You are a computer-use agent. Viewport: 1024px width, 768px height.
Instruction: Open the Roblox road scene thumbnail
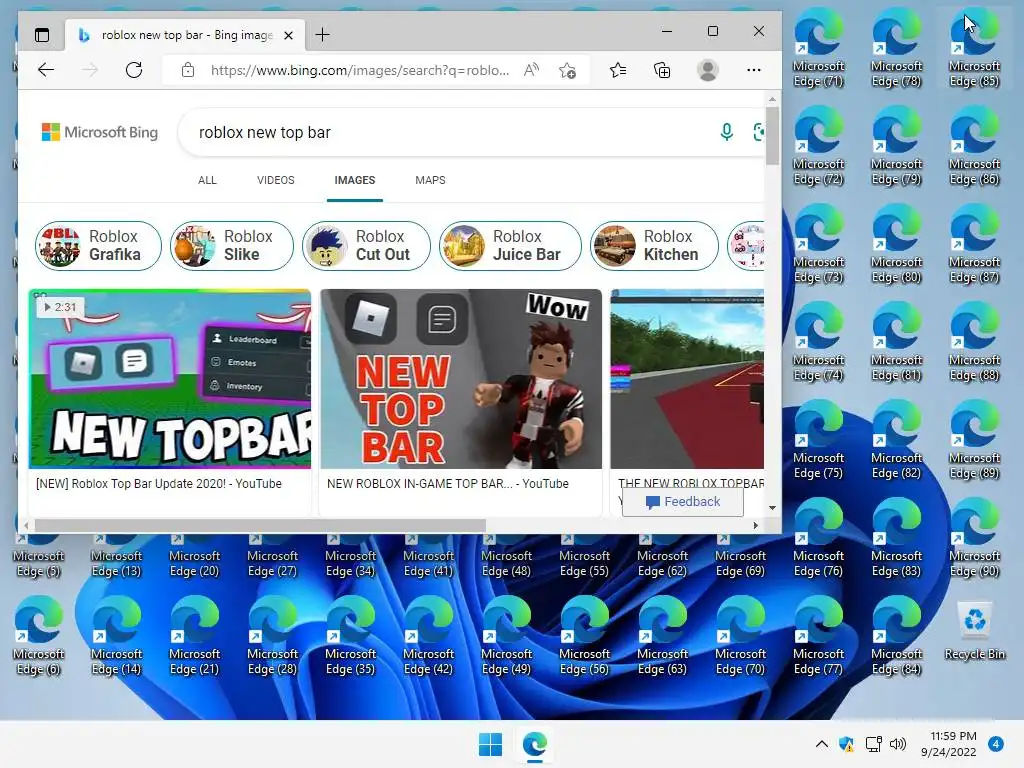[x=687, y=379]
